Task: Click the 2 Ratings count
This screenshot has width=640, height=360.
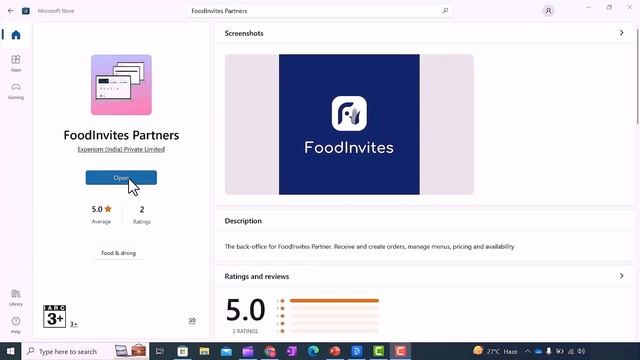Action: pyautogui.click(x=142, y=214)
